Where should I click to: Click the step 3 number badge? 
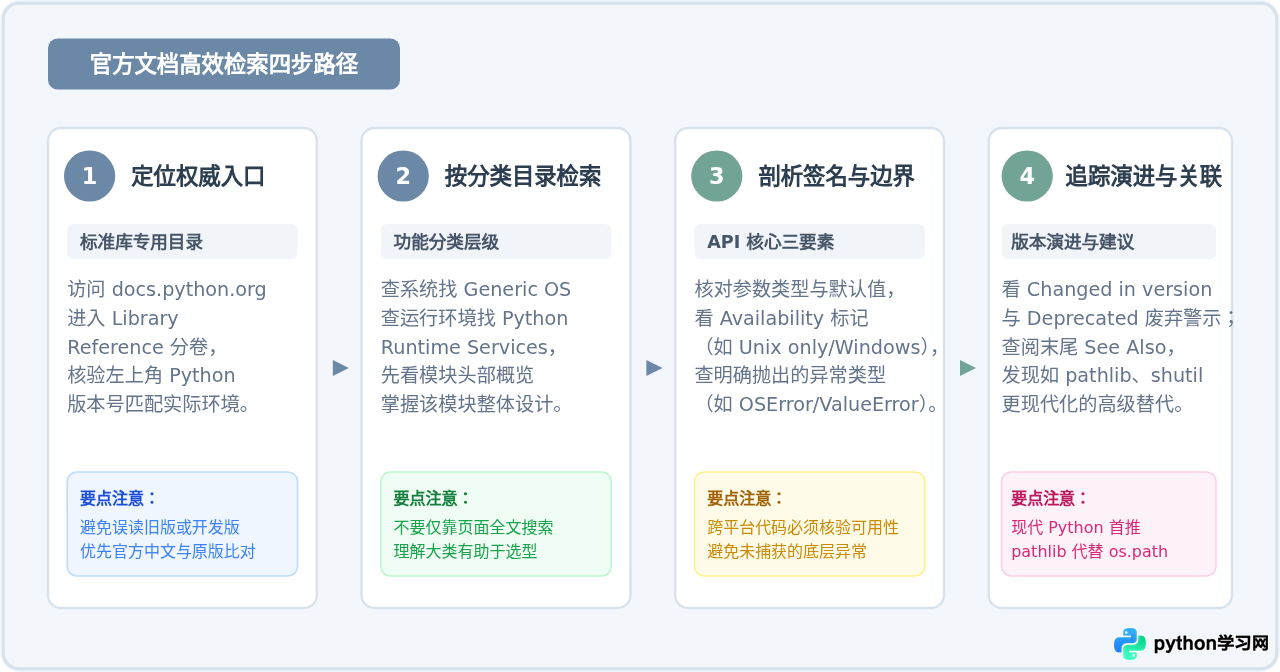[x=717, y=176]
